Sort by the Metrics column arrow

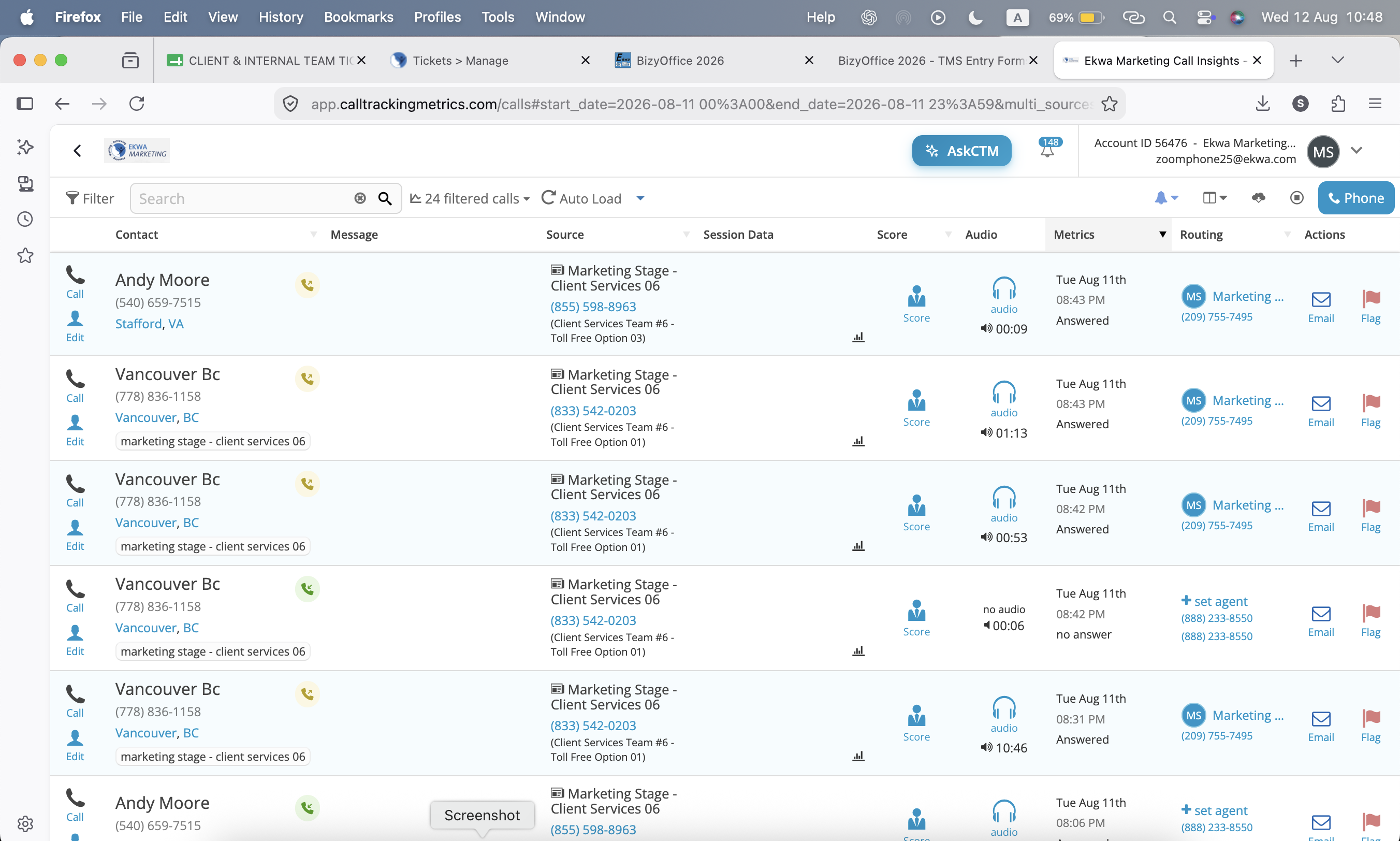[1162, 235]
